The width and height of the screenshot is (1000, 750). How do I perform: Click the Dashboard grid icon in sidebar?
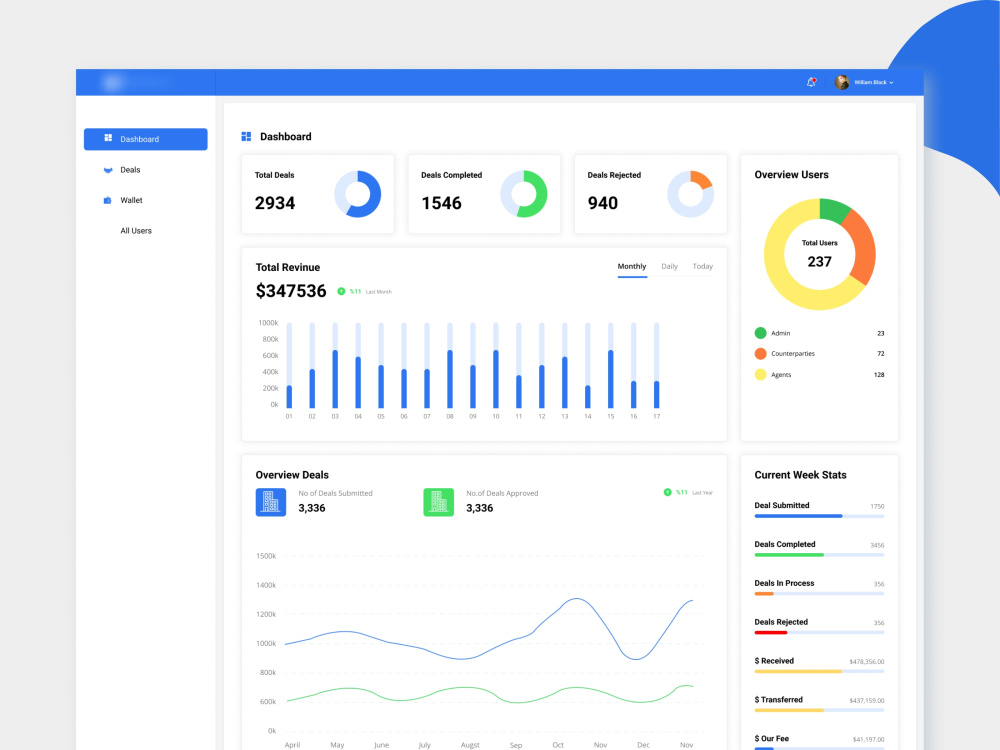point(108,138)
